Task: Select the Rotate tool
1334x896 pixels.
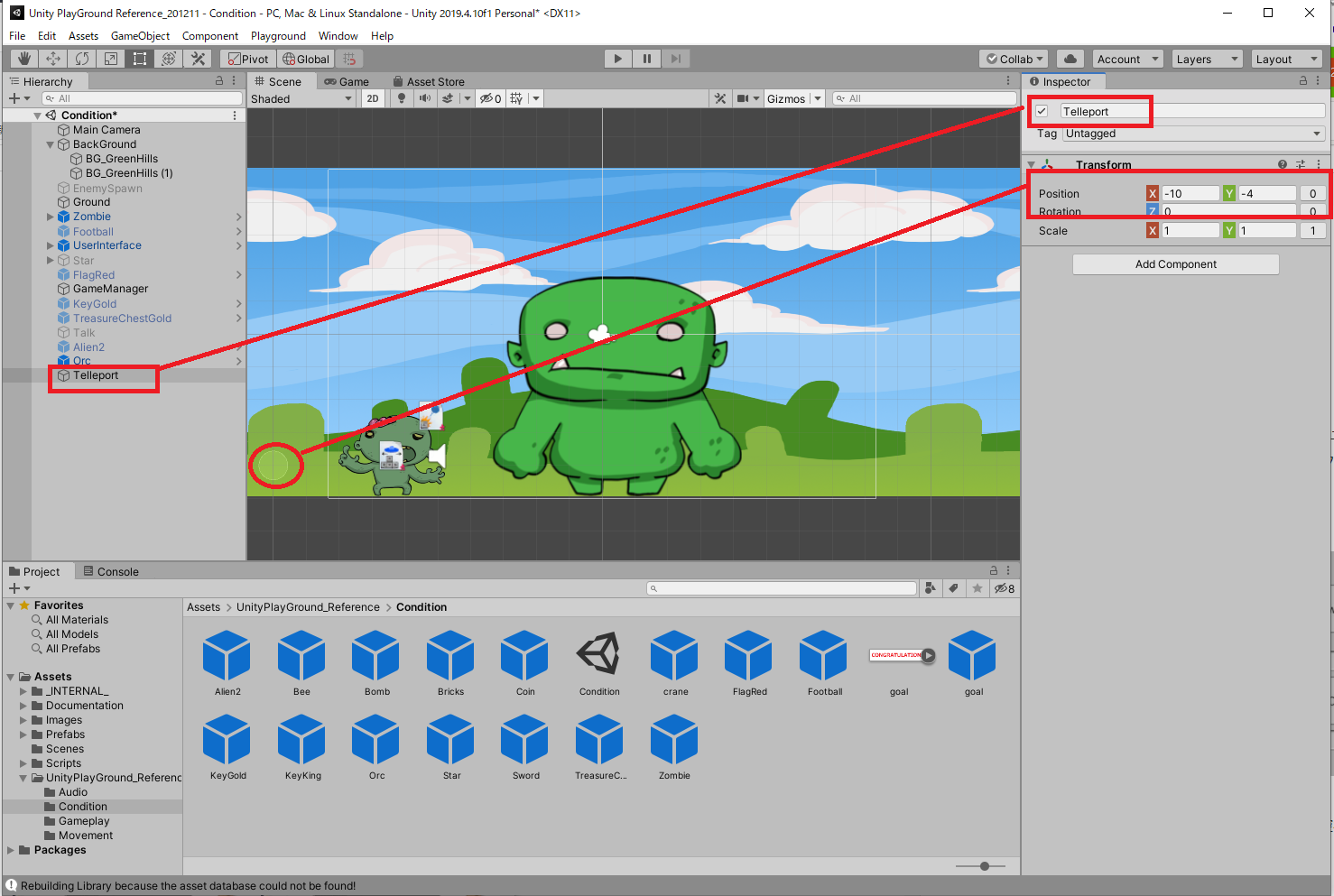Action: pyautogui.click(x=82, y=59)
